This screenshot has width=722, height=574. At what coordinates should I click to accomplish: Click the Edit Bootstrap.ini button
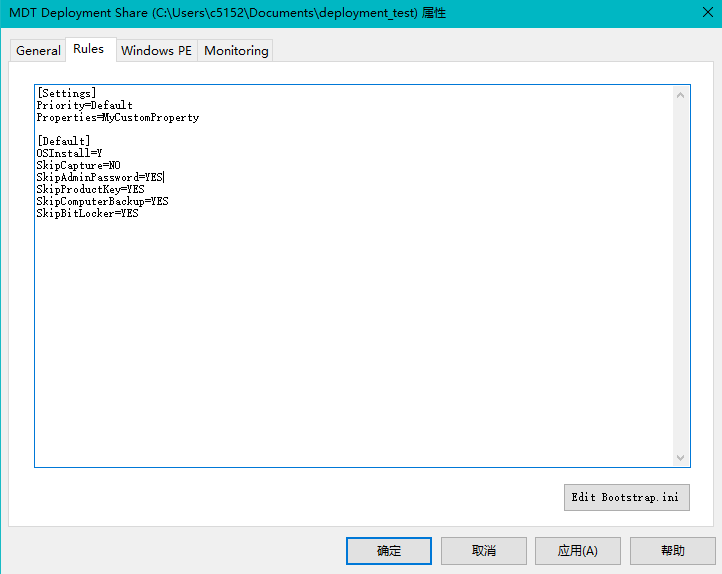pos(626,497)
